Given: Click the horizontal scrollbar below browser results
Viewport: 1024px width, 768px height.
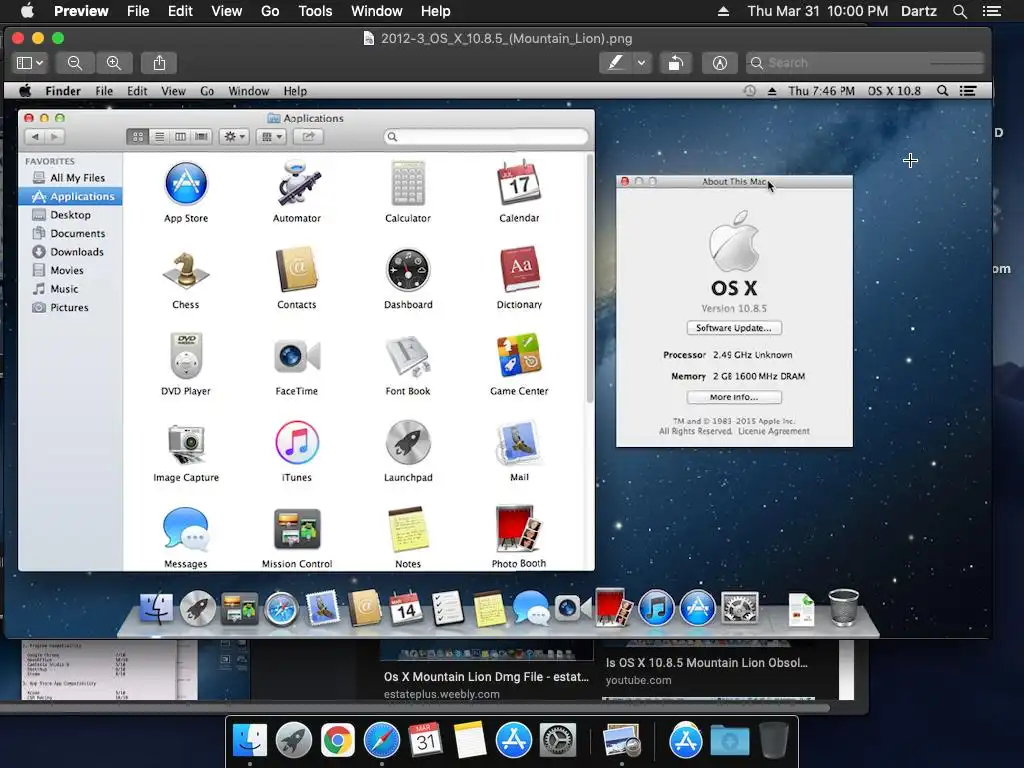Looking at the screenshot, I should click(x=416, y=708).
